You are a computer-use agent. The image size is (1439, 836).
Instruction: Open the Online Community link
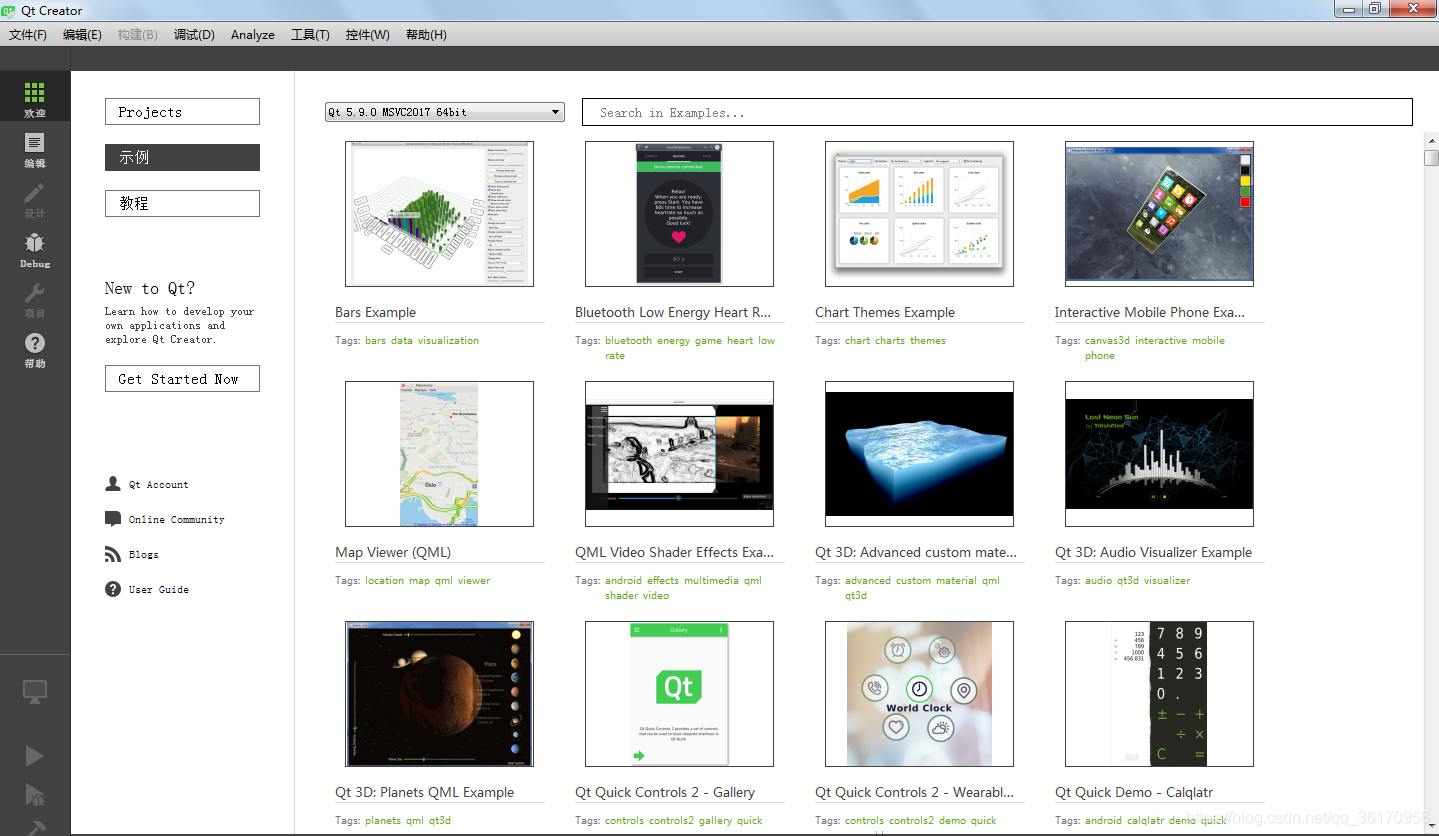coord(176,519)
